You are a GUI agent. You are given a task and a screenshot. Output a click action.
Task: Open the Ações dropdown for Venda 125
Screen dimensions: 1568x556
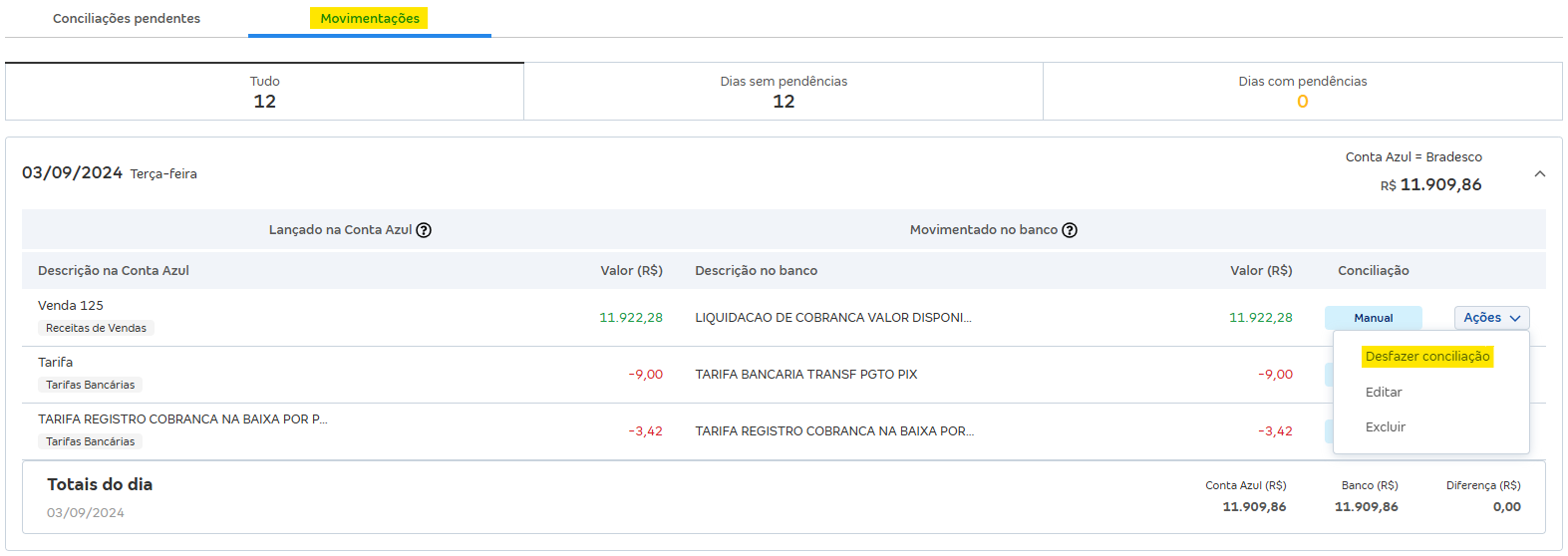pyautogui.click(x=1491, y=318)
